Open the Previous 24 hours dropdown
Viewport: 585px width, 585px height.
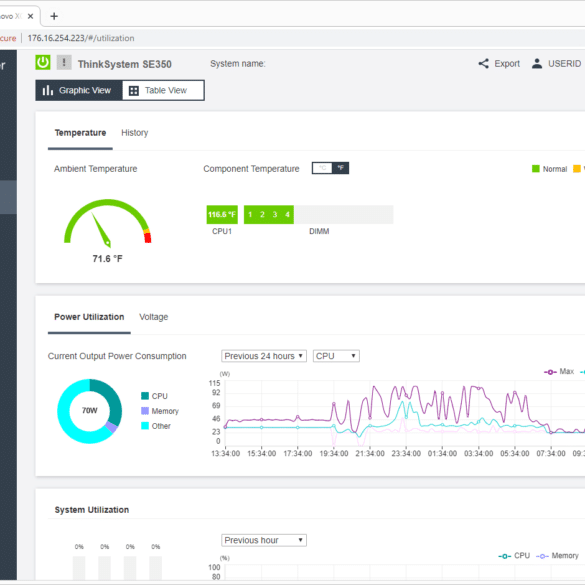264,356
